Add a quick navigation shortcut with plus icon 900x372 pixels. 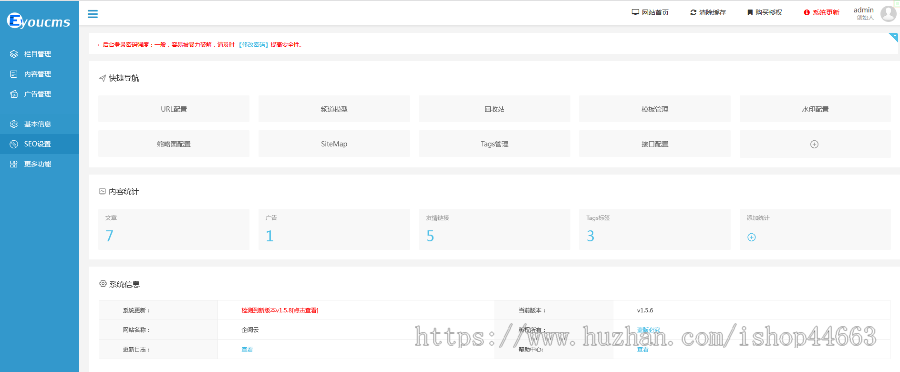814,144
